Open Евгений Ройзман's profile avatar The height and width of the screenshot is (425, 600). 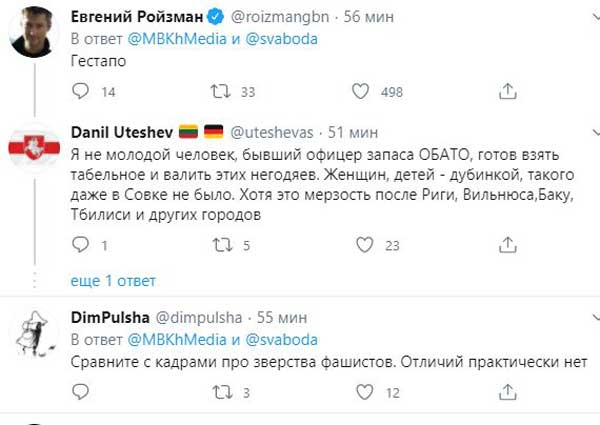(x=33, y=34)
